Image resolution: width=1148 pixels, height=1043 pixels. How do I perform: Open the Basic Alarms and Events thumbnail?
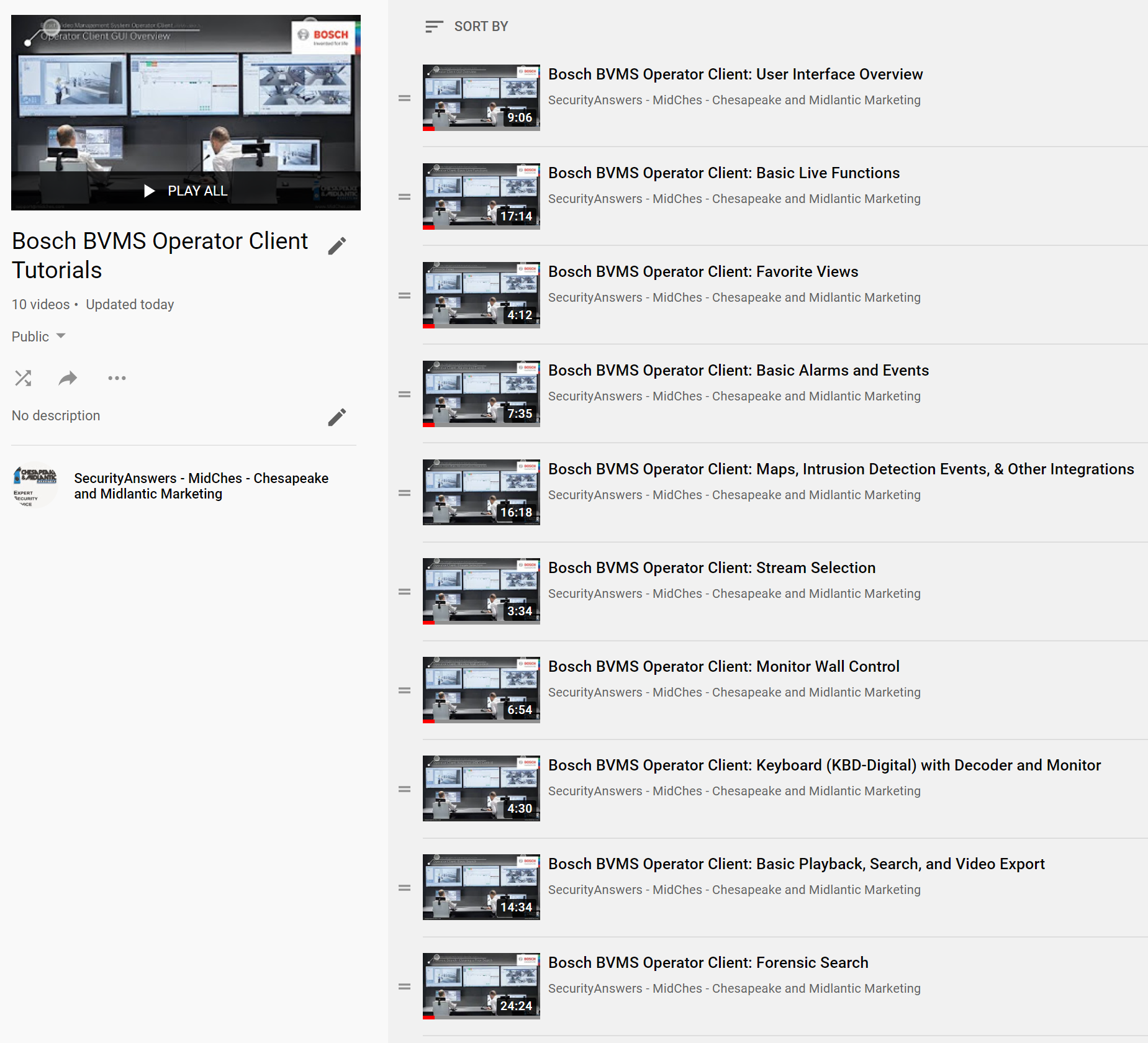tap(481, 394)
